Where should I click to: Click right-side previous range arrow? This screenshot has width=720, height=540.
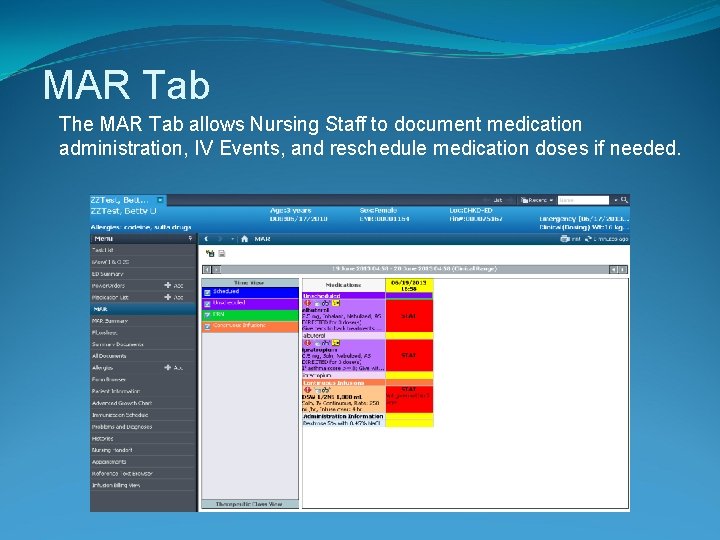(613, 270)
